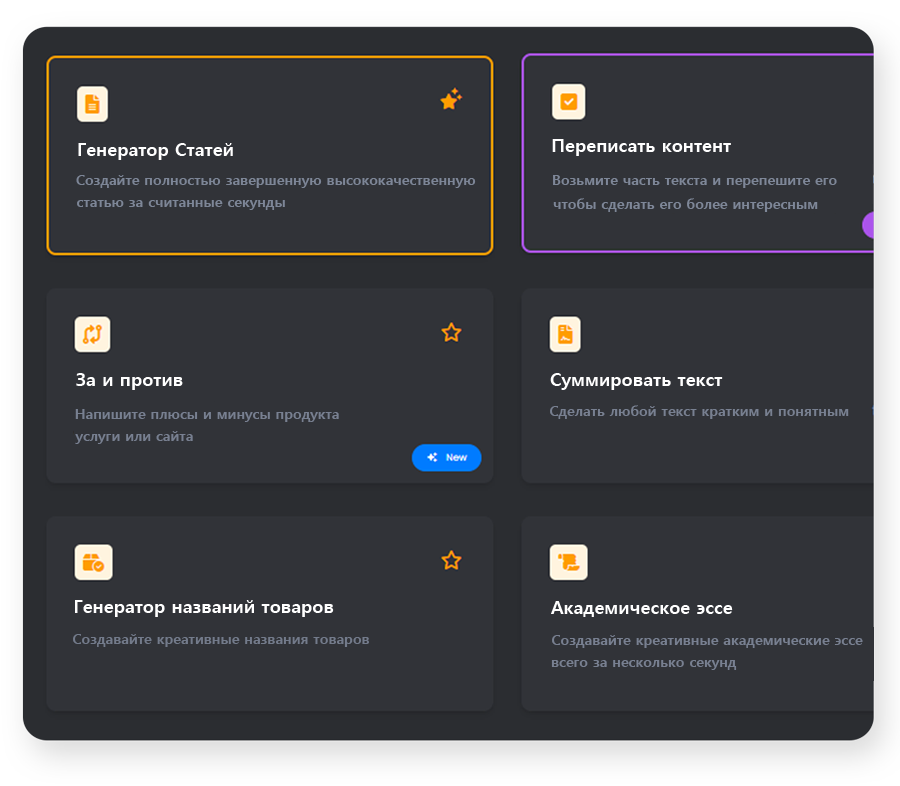Click the description under Академическое эссе

(706, 651)
